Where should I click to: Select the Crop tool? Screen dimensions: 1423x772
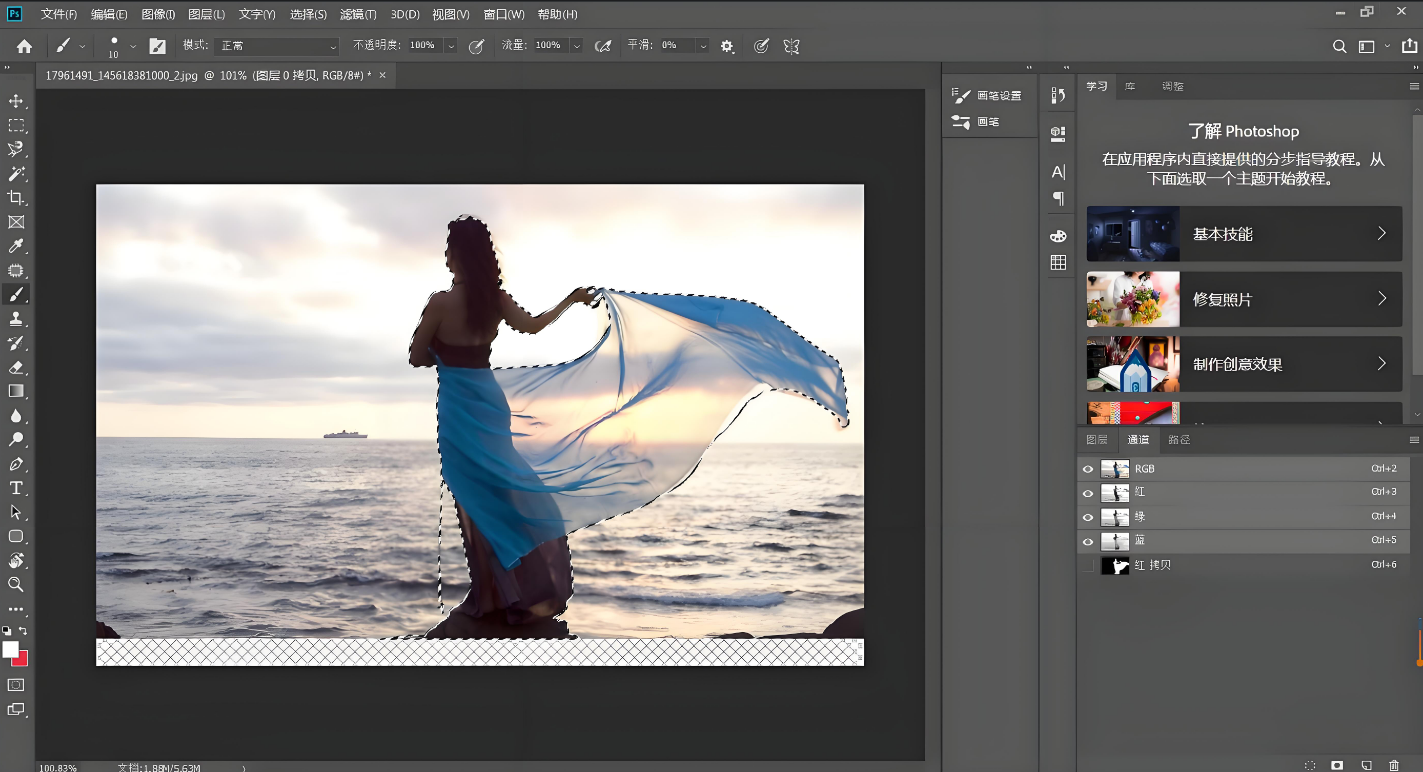pyautogui.click(x=16, y=198)
